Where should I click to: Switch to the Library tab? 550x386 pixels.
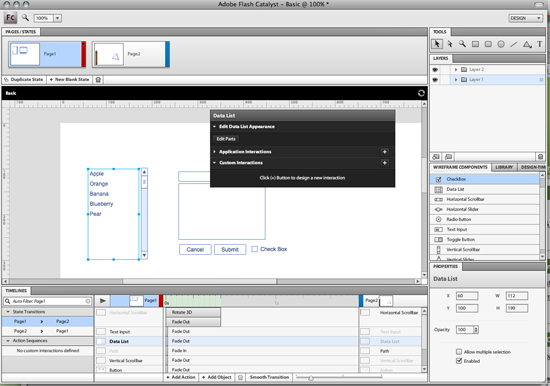(x=504, y=167)
